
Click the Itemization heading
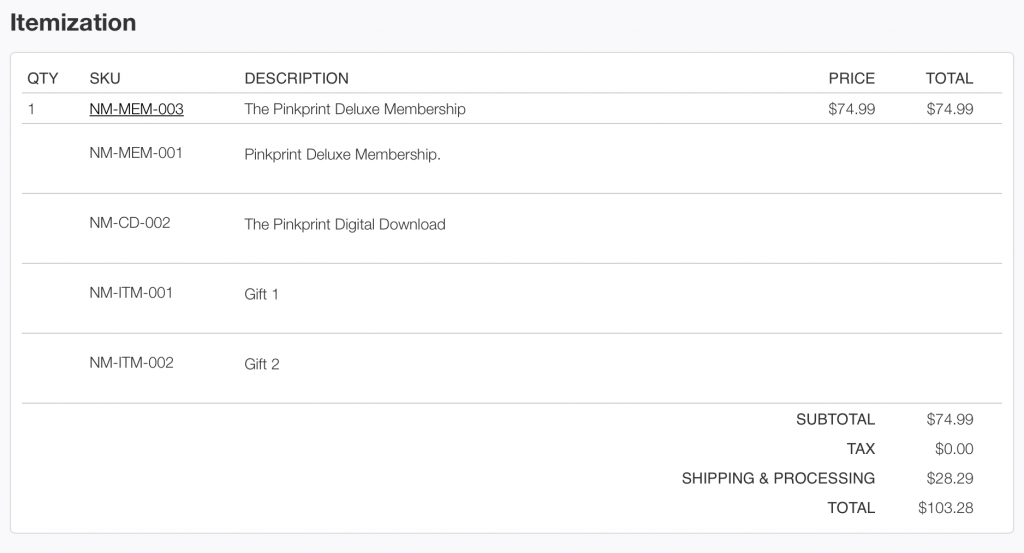tap(73, 22)
